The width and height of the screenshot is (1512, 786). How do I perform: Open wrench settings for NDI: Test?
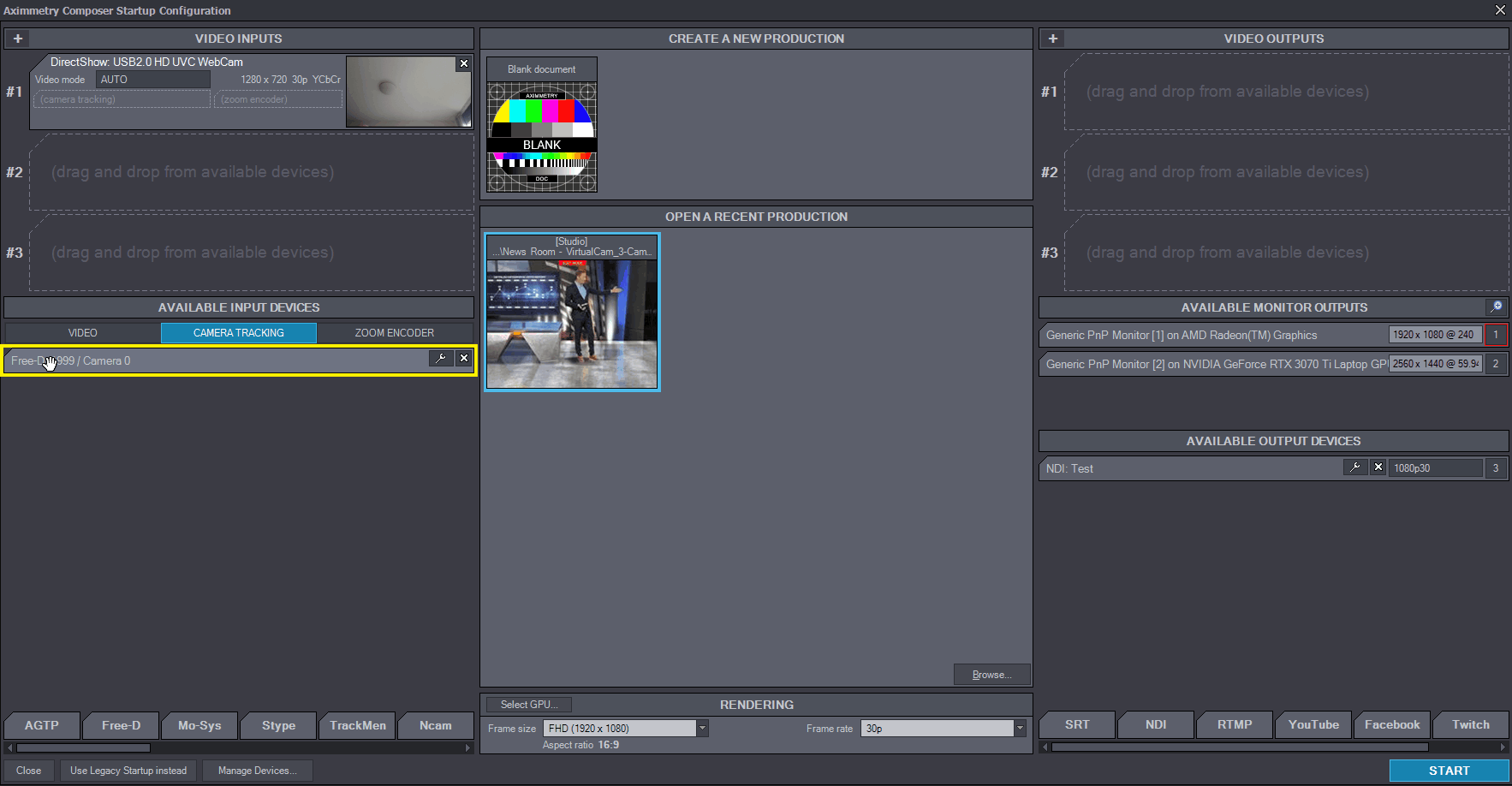point(1355,467)
